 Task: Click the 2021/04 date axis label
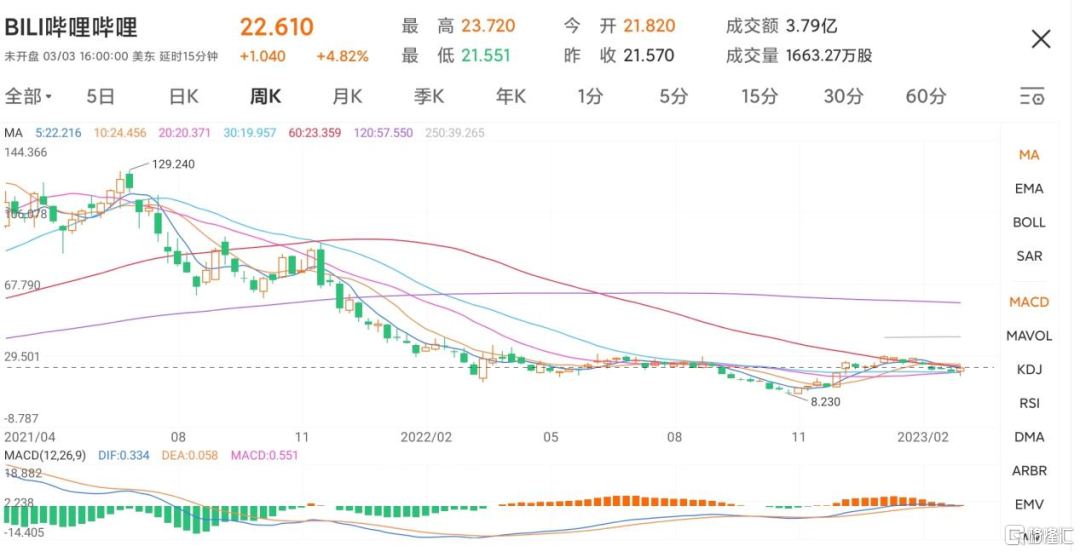[x=30, y=437]
